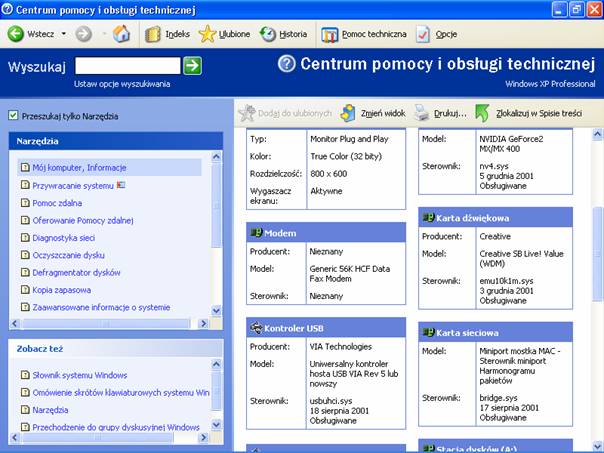Click Zobacz też horizontal scroll right arrow
The height and width of the screenshot is (453, 604).
[x=203, y=437]
